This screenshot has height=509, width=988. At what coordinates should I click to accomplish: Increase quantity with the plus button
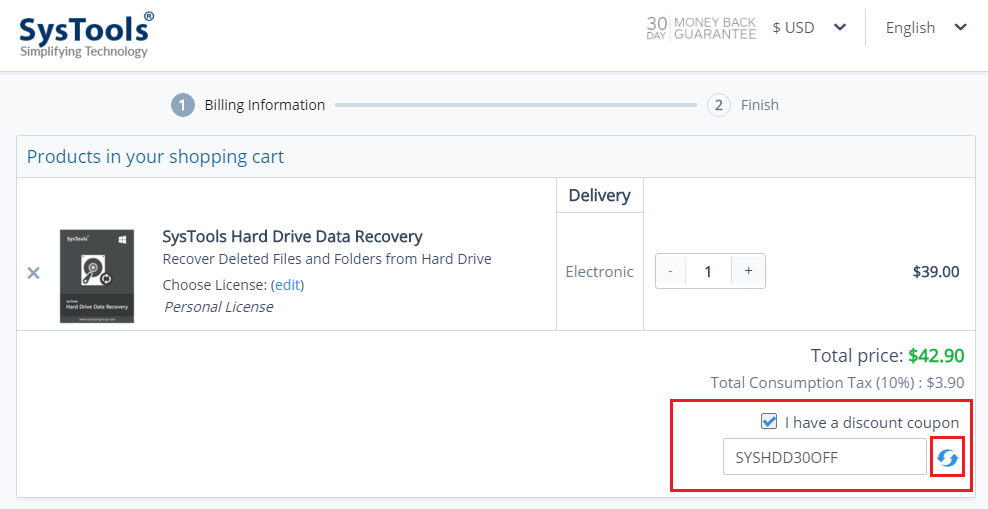click(749, 271)
